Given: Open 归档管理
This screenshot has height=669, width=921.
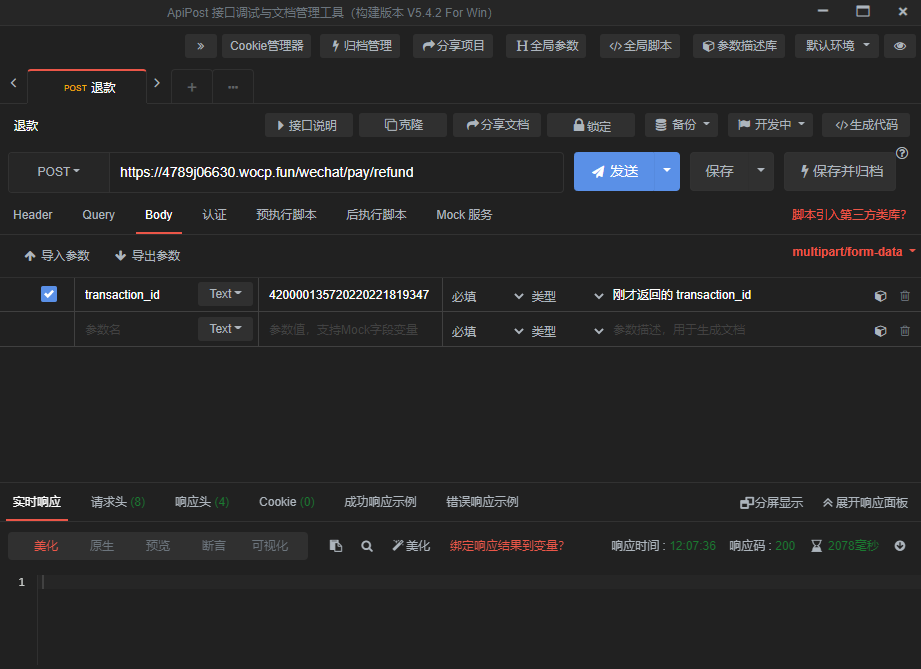Looking at the screenshot, I should click(360, 46).
